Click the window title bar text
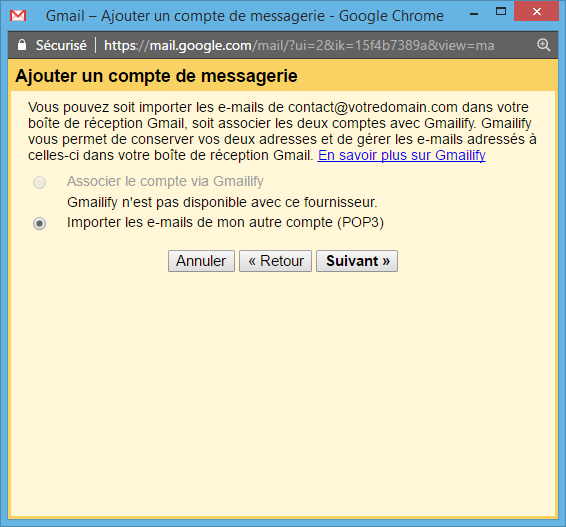The image size is (566, 527). click(245, 16)
